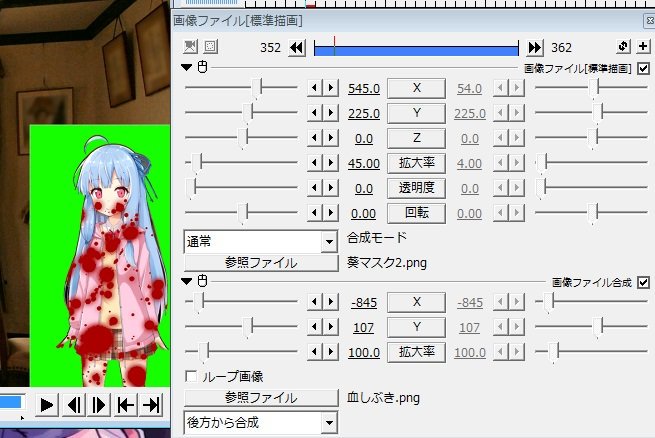Click the left -845 X slider handle
This screenshot has width=655, height=438.
tap(199, 301)
